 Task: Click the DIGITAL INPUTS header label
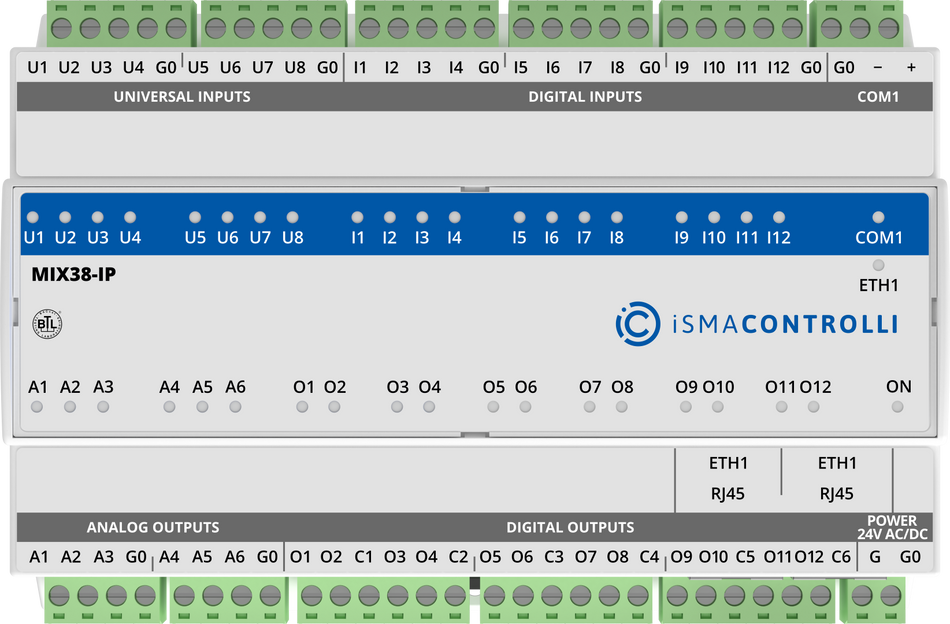tap(585, 97)
